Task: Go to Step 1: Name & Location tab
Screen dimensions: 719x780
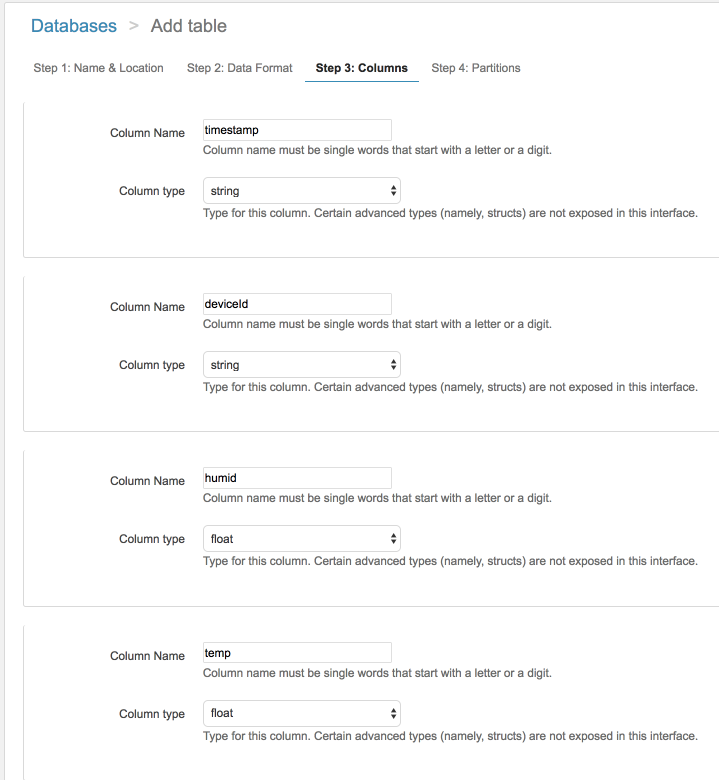Action: pyautogui.click(x=99, y=68)
